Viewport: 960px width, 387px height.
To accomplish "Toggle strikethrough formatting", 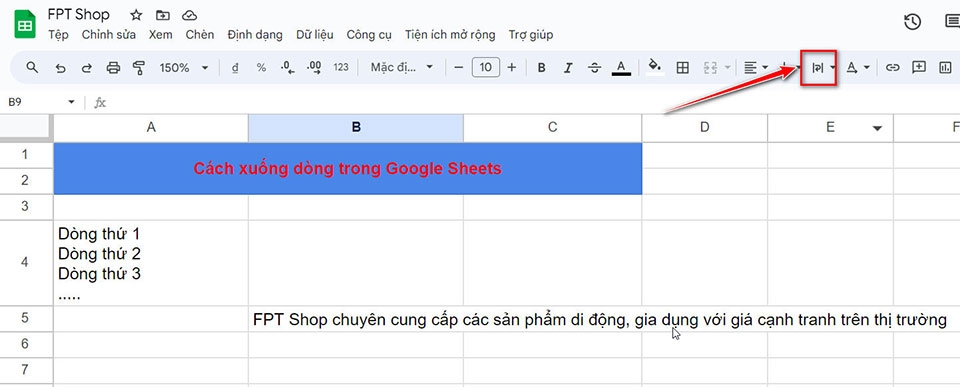I will click(594, 68).
